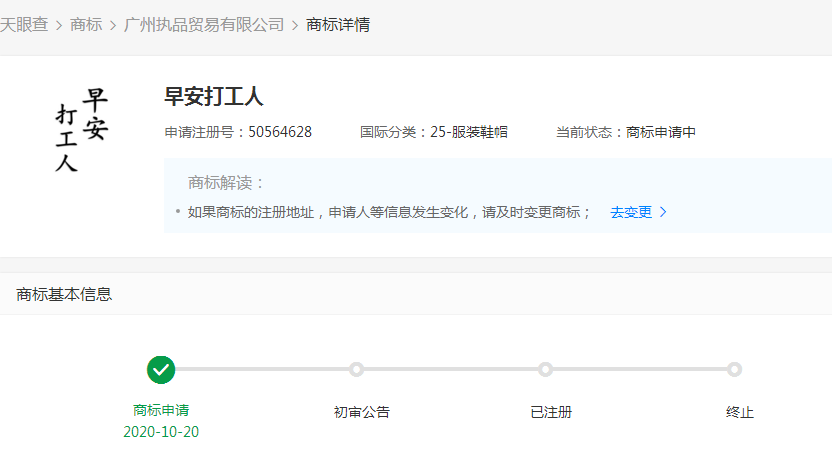
Task: Click the 商标申请中 status text
Action: [661, 132]
